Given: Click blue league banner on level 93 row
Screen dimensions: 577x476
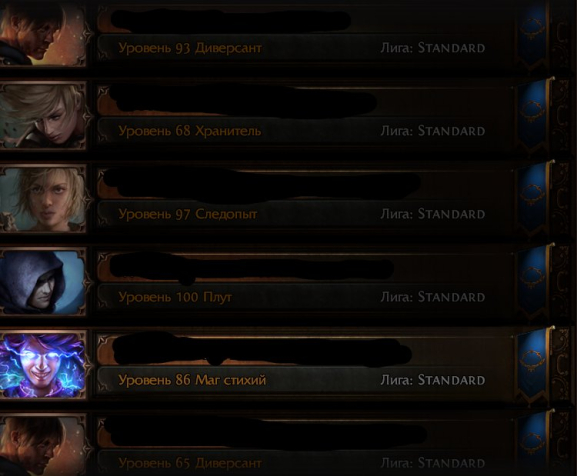Looking at the screenshot, I should 532,35.
